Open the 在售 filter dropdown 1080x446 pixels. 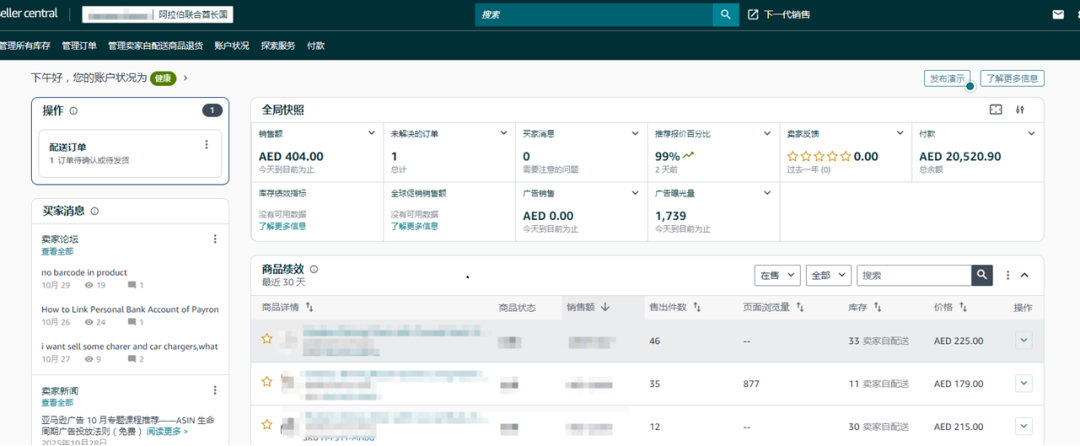(x=778, y=275)
